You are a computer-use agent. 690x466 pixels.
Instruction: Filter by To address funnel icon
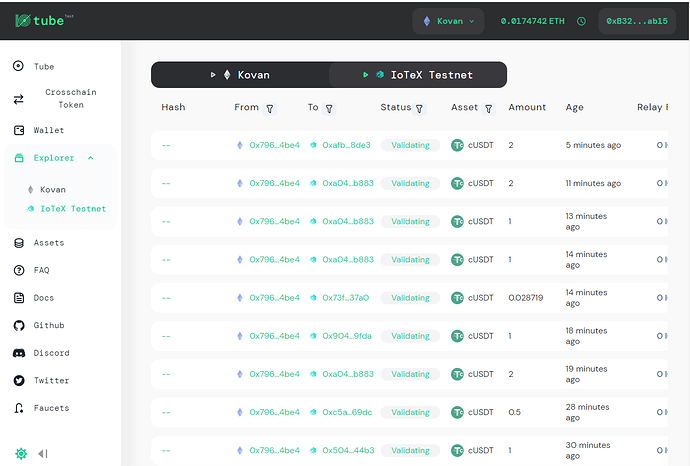coord(329,109)
